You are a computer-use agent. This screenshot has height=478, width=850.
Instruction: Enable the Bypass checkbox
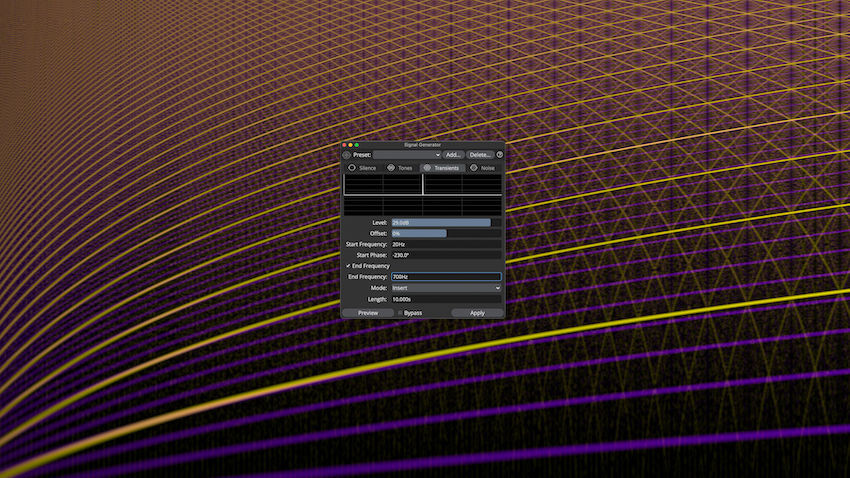pos(400,313)
